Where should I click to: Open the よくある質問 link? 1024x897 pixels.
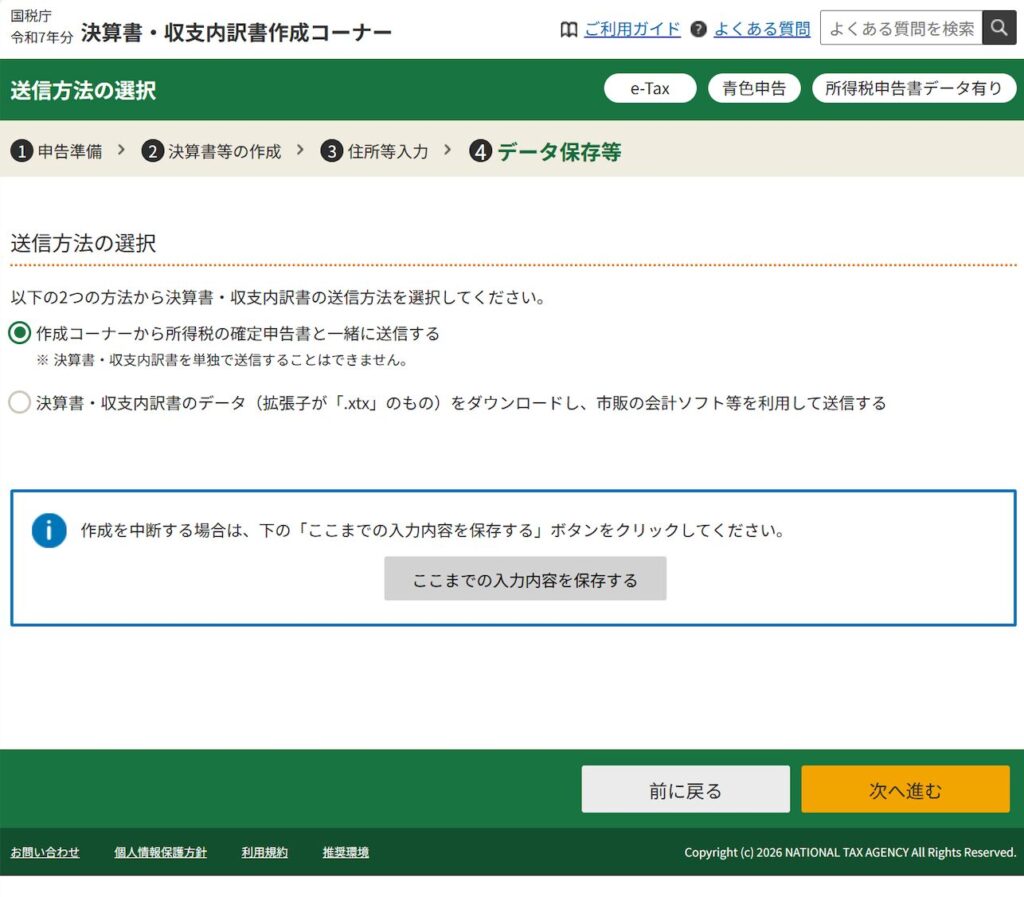click(x=761, y=29)
